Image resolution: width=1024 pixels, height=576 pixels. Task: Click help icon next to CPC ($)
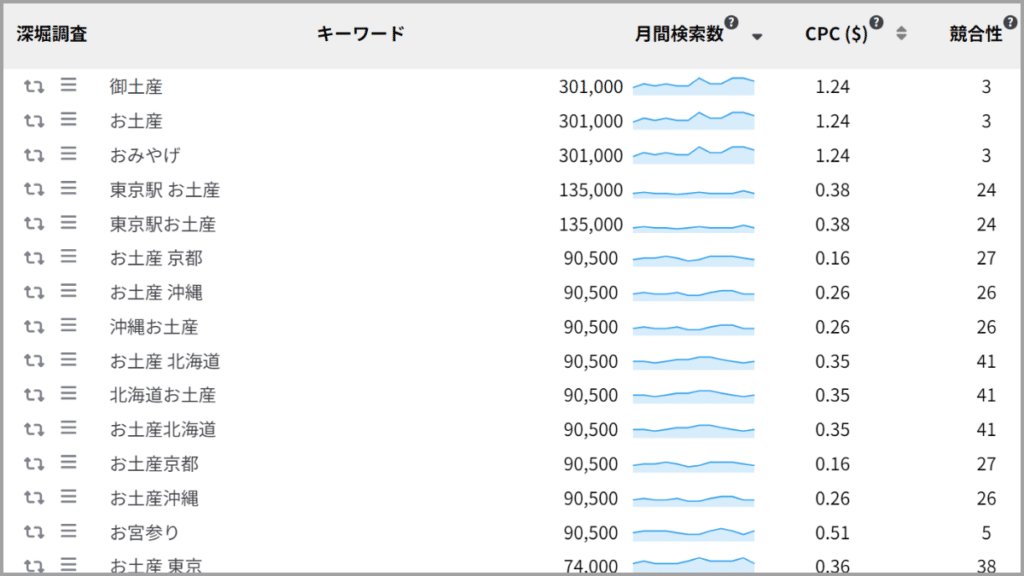tap(877, 24)
